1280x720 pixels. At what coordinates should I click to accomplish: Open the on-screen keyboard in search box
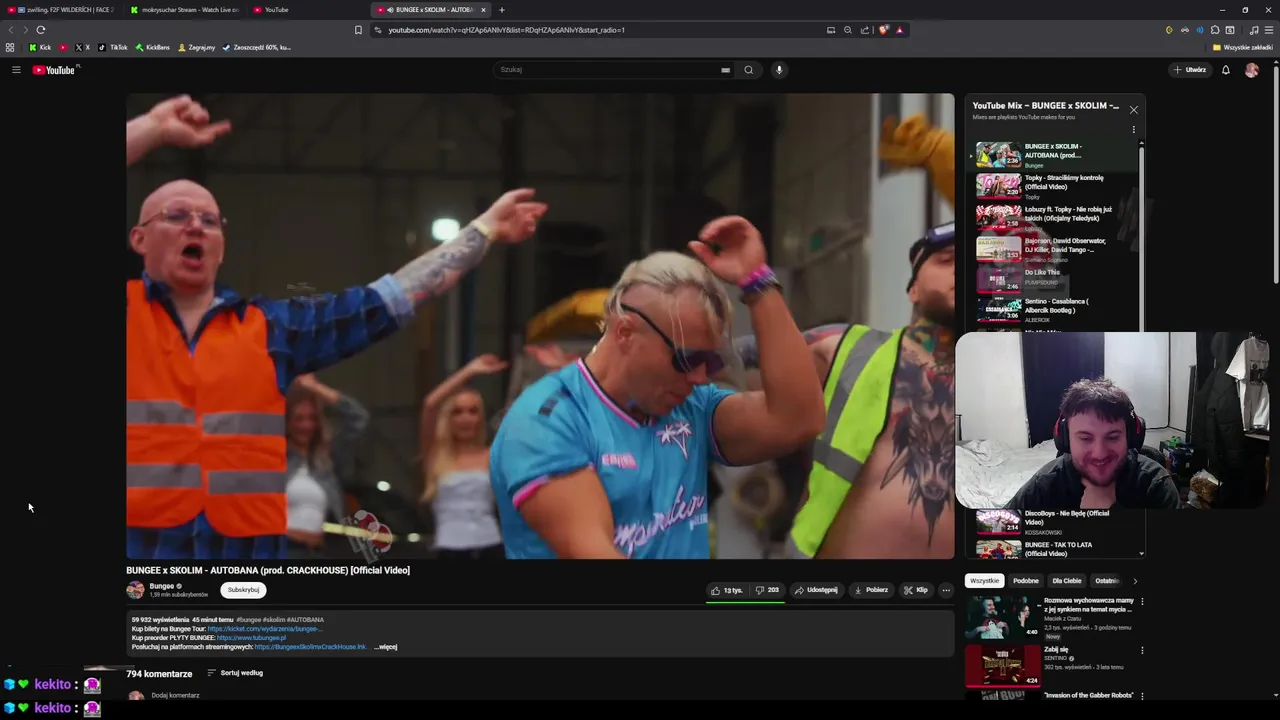click(725, 70)
